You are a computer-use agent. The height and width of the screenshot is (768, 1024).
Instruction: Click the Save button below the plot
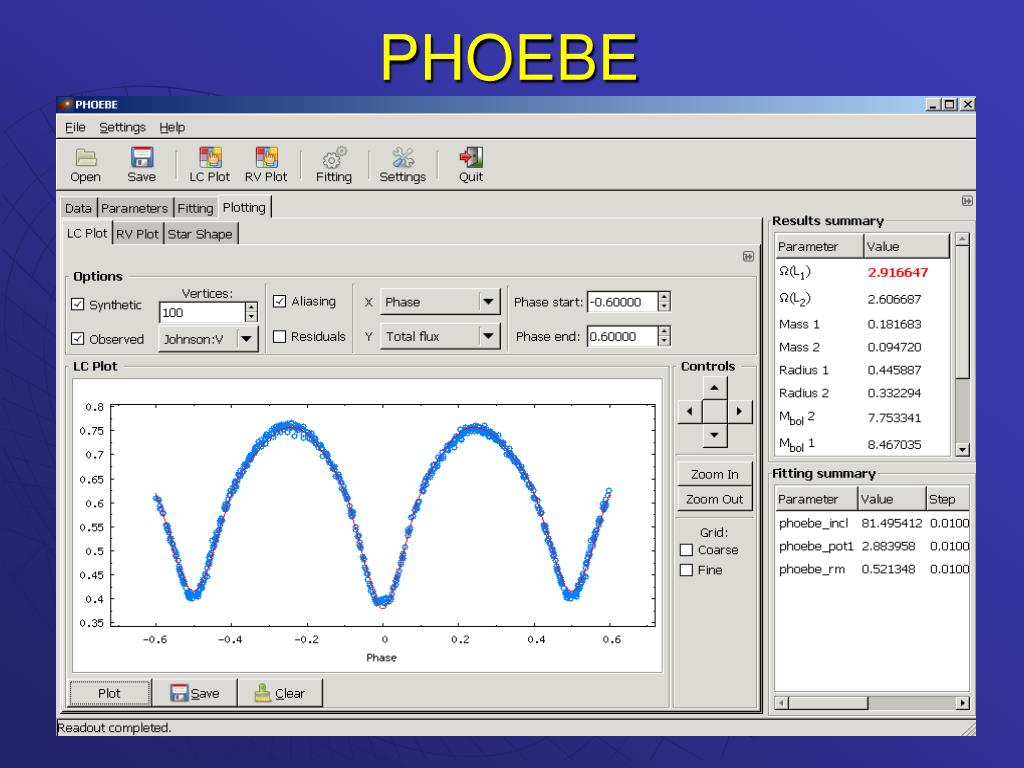[x=195, y=693]
